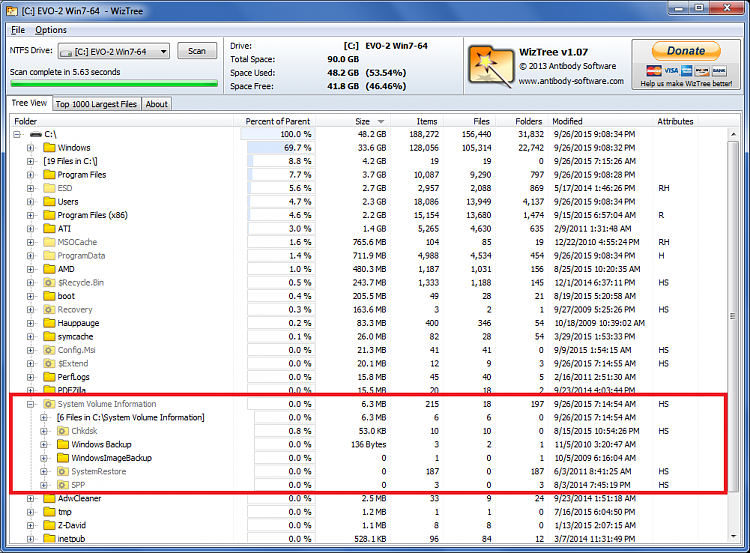
Task: Click the Recovery system folder icon
Action: [x=49, y=310]
